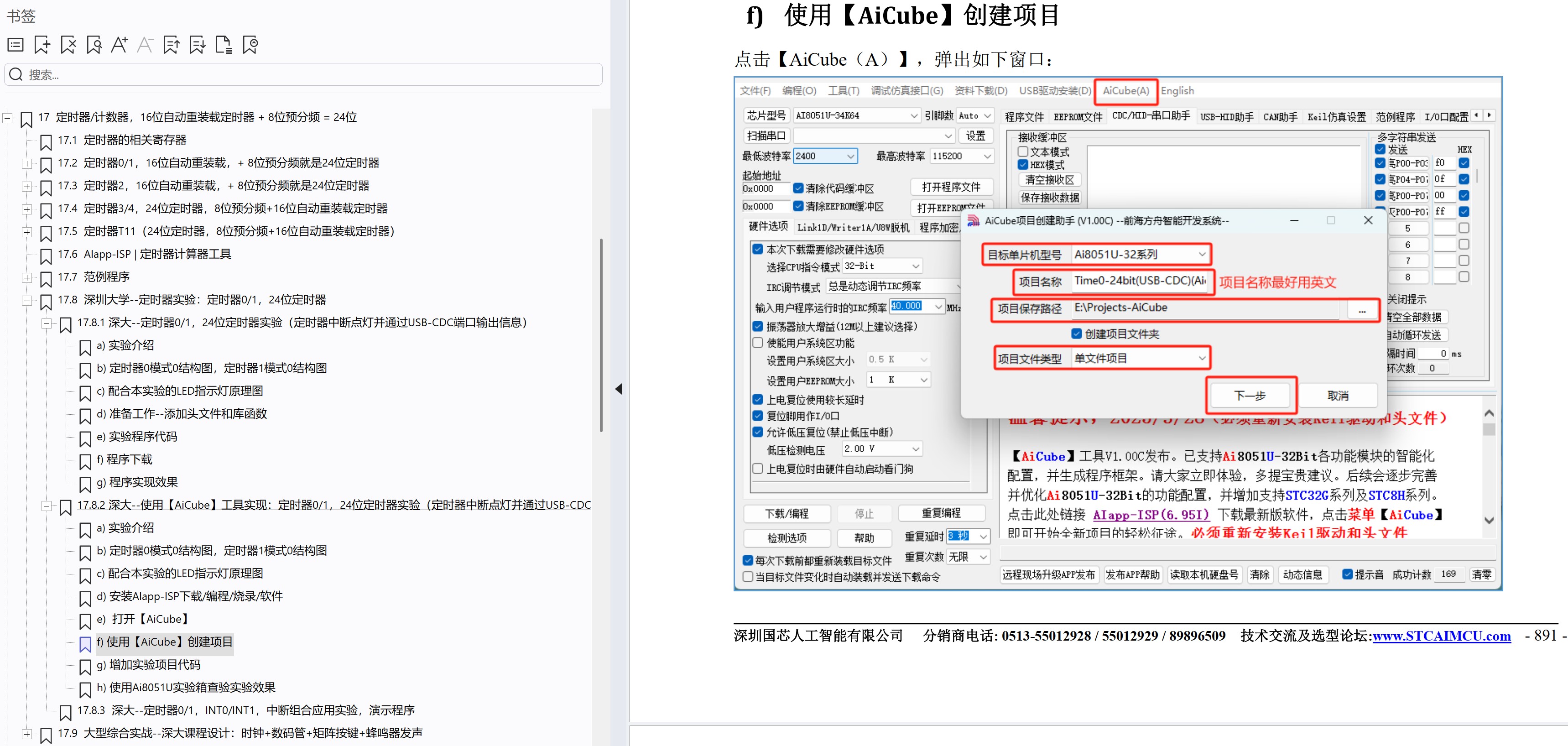Expand the 17.9 大型综合实战 bookmark node

coord(27,734)
